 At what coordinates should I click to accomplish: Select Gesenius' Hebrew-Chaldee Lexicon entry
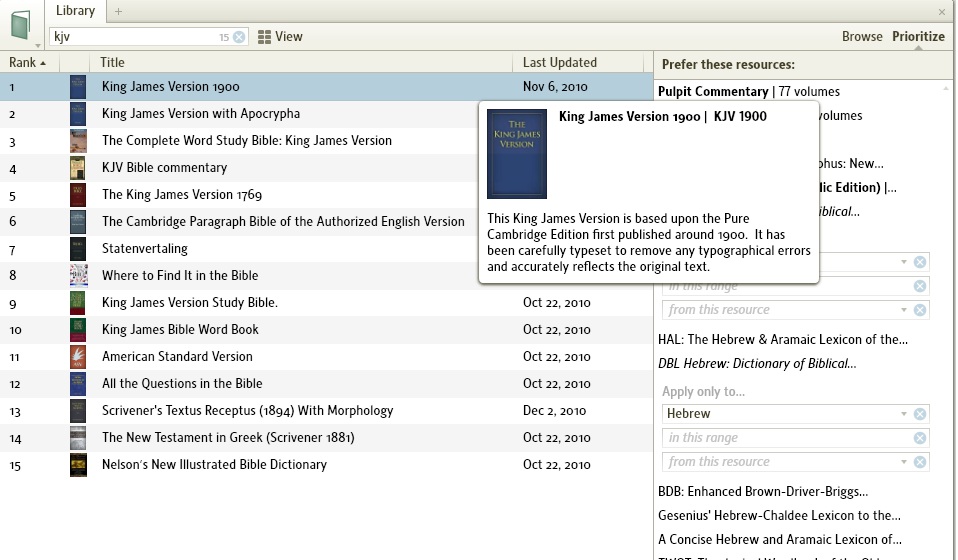click(x=779, y=515)
